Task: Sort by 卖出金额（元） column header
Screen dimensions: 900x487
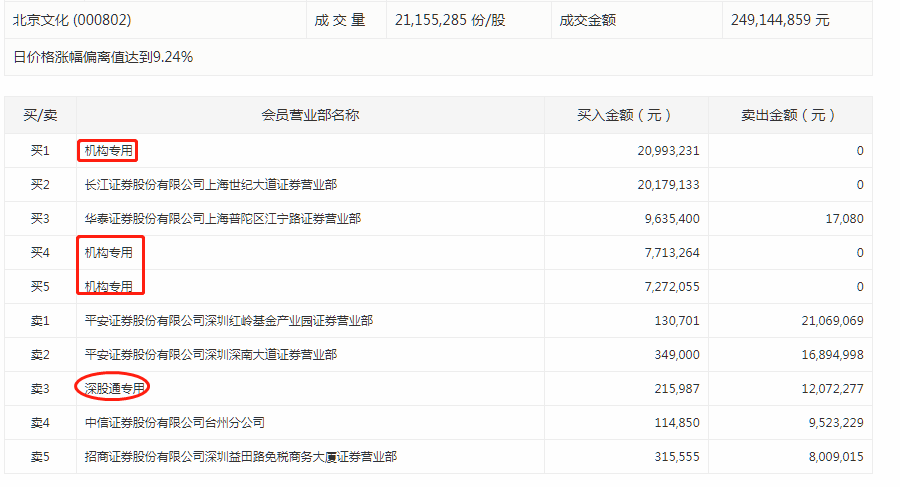Action: click(x=788, y=115)
